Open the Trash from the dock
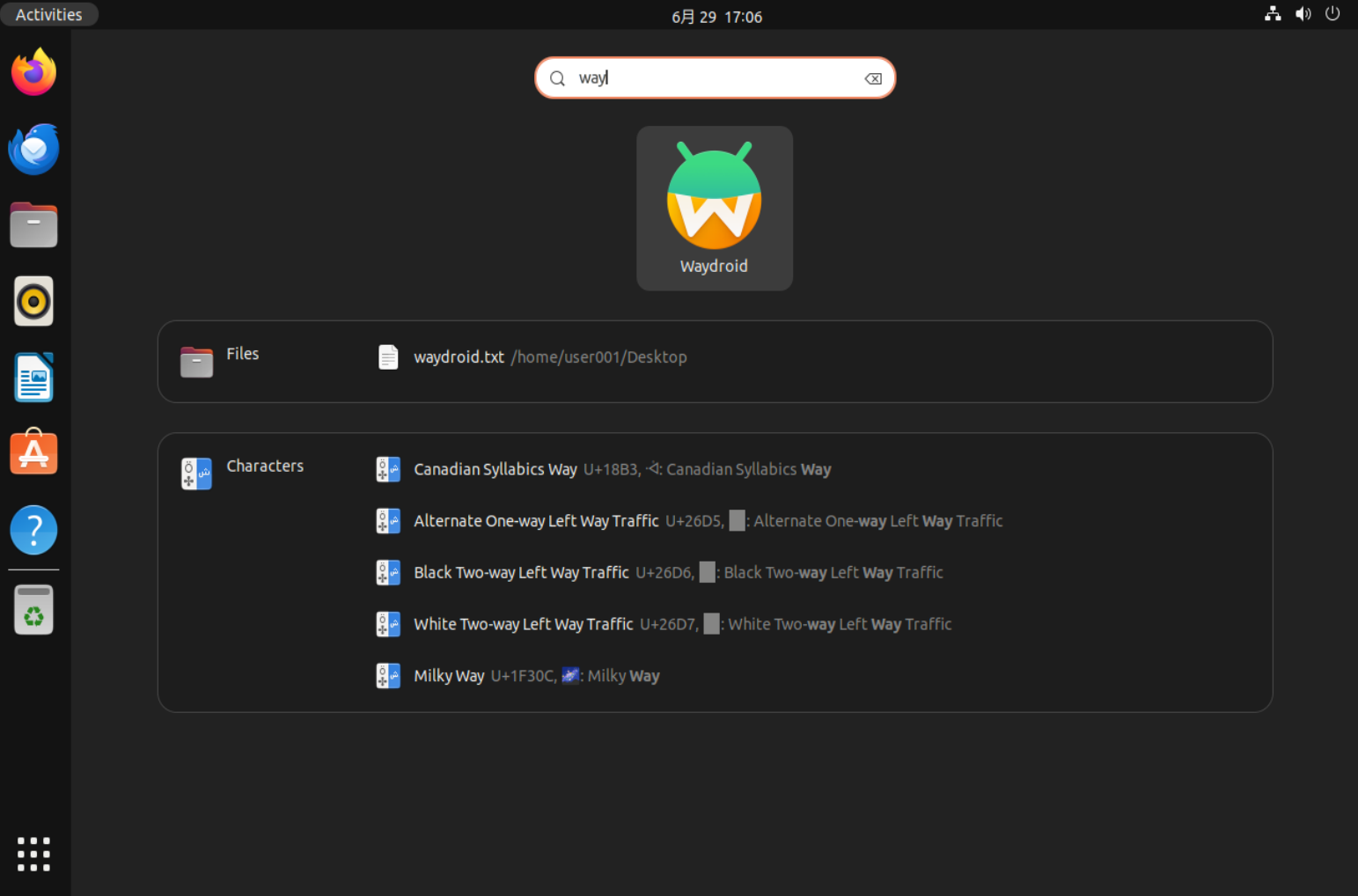 [x=34, y=610]
